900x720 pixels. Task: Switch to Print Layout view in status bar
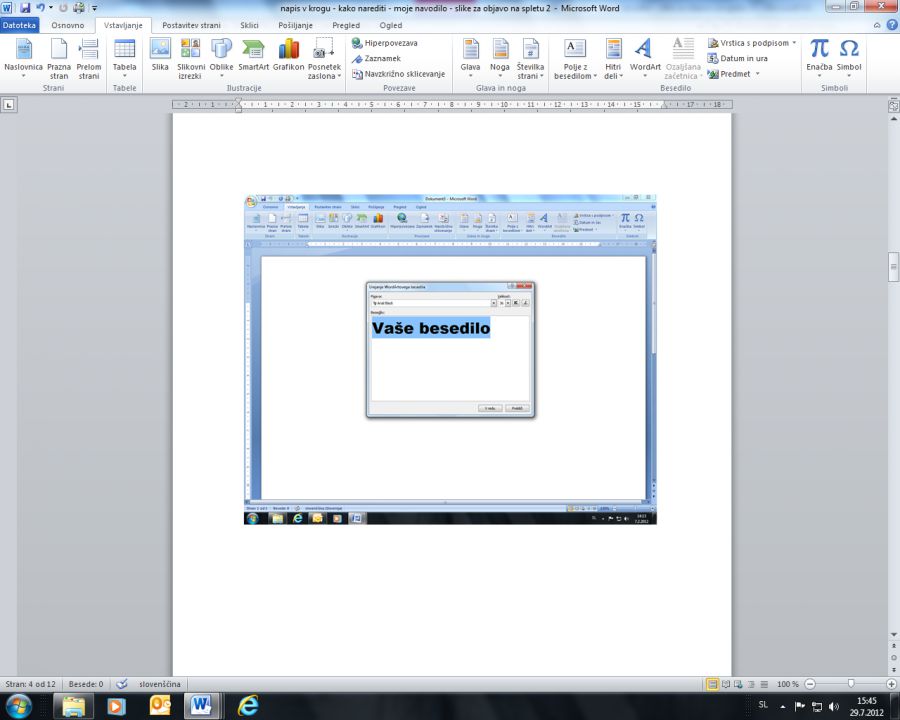click(712, 684)
